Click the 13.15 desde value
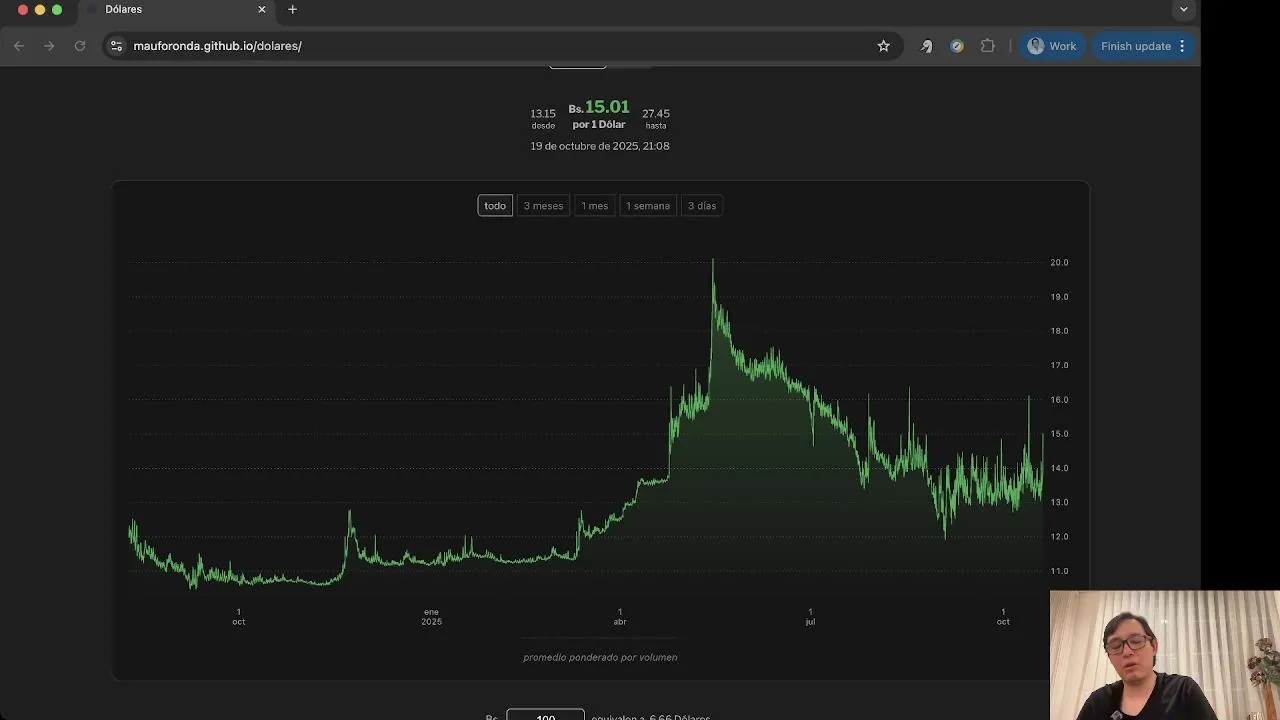 (x=543, y=114)
